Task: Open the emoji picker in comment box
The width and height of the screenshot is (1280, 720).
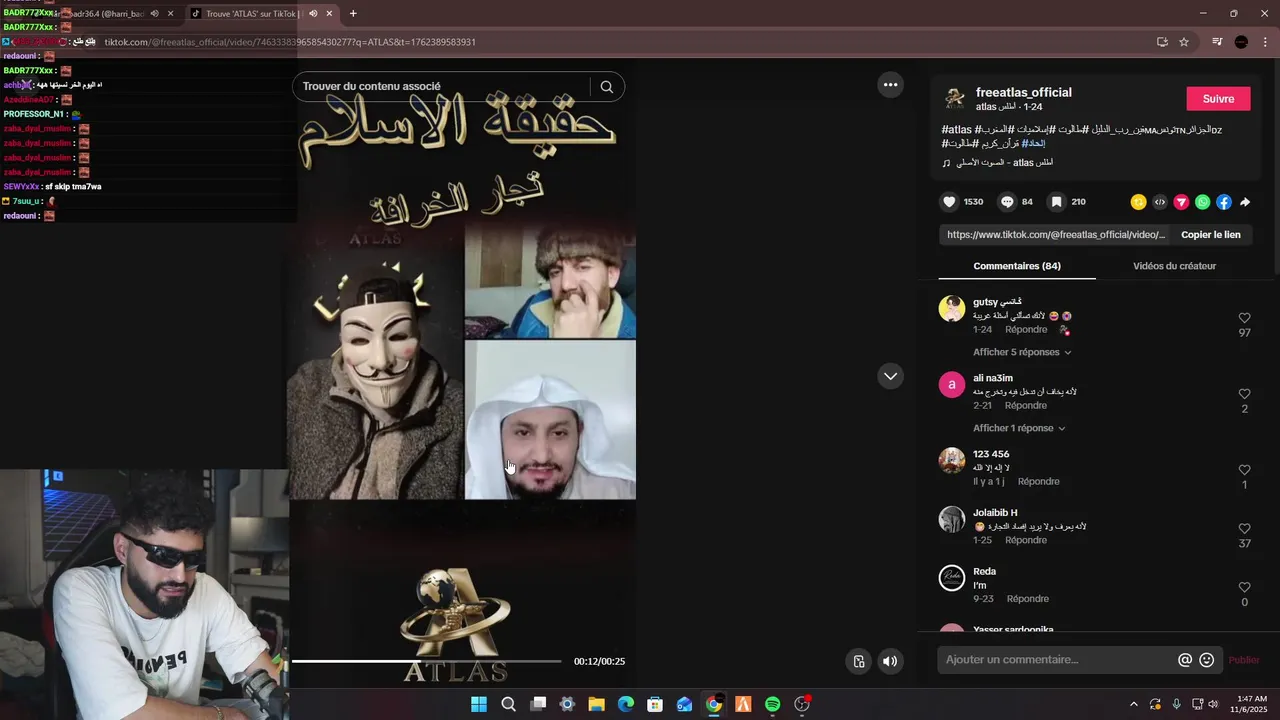Action: 1207,660
